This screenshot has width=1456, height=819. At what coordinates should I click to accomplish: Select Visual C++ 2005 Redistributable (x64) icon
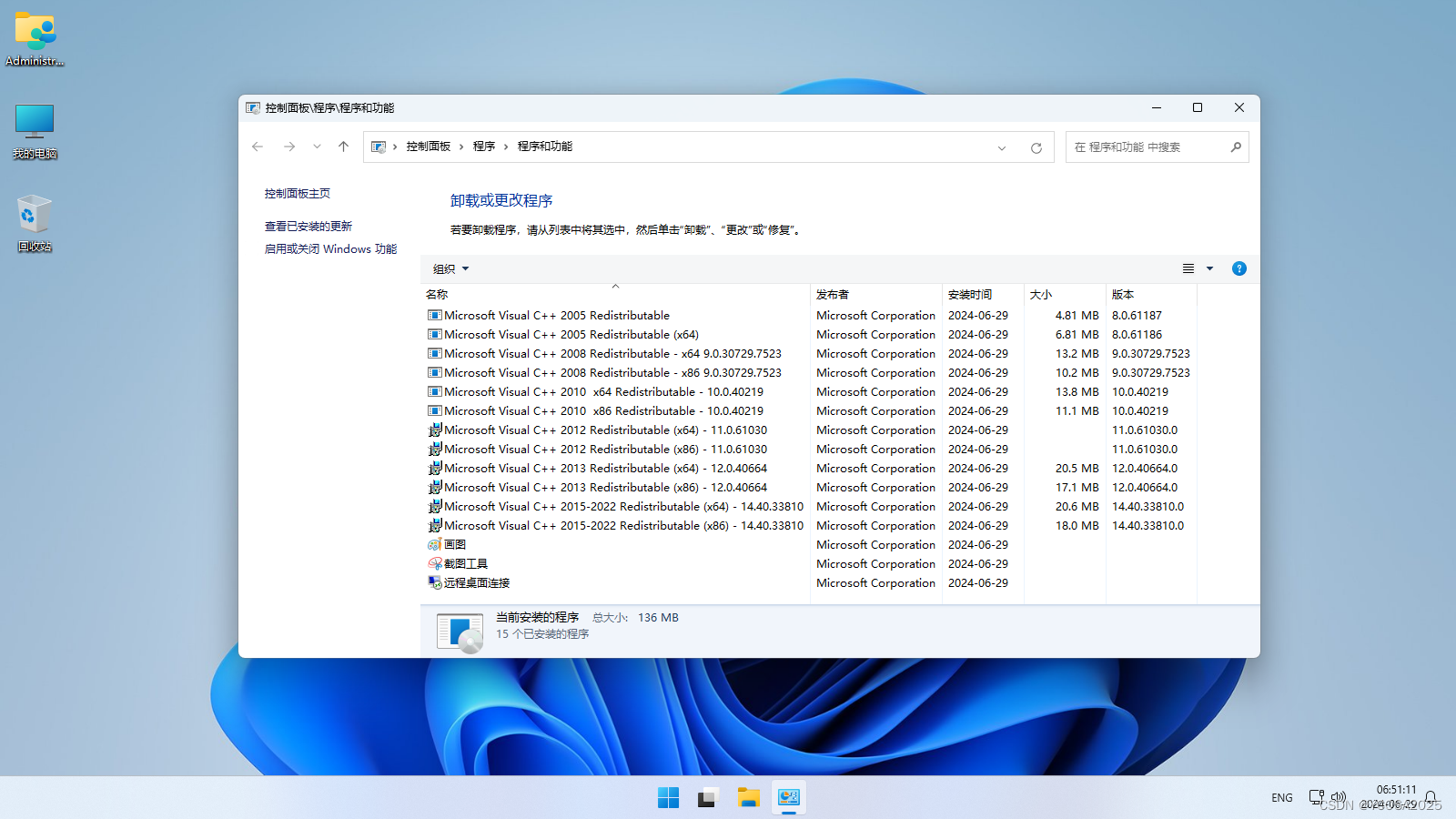click(435, 335)
